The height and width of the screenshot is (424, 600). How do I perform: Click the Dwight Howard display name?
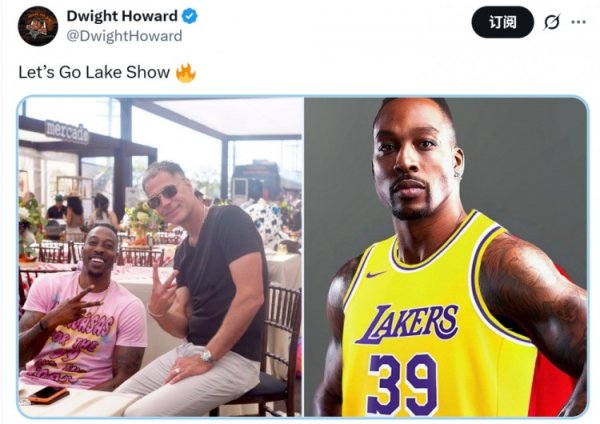click(122, 16)
